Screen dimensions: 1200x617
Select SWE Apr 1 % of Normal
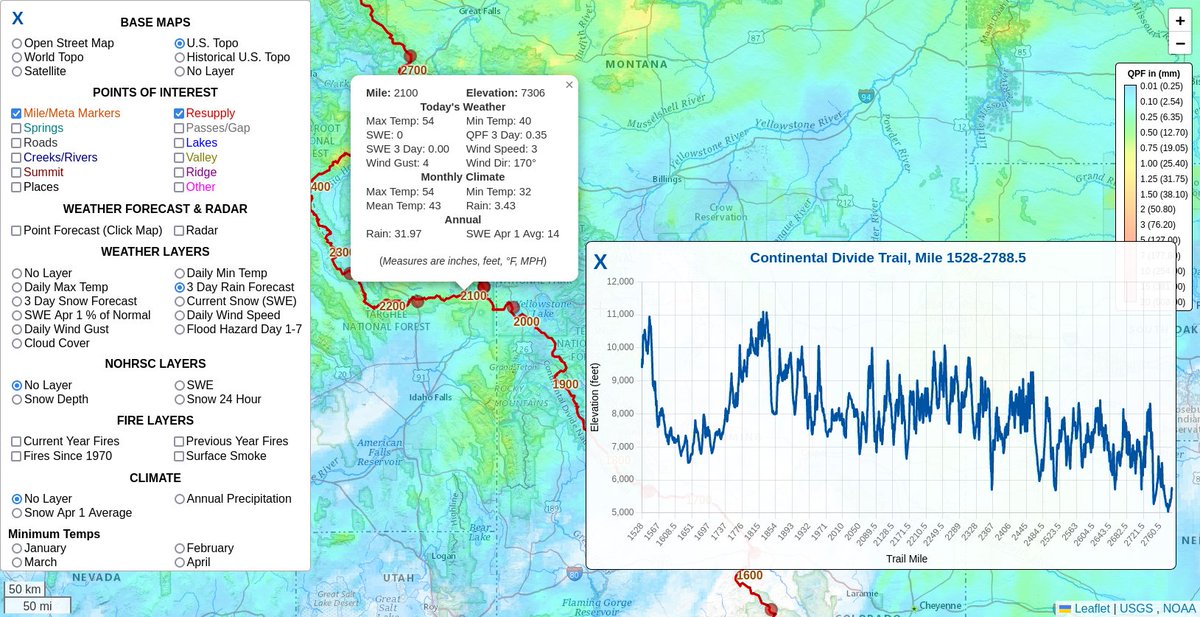17,315
